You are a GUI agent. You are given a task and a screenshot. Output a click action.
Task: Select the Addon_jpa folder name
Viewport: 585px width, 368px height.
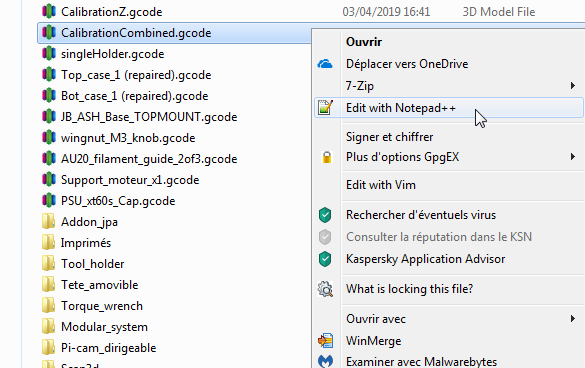[89, 222]
